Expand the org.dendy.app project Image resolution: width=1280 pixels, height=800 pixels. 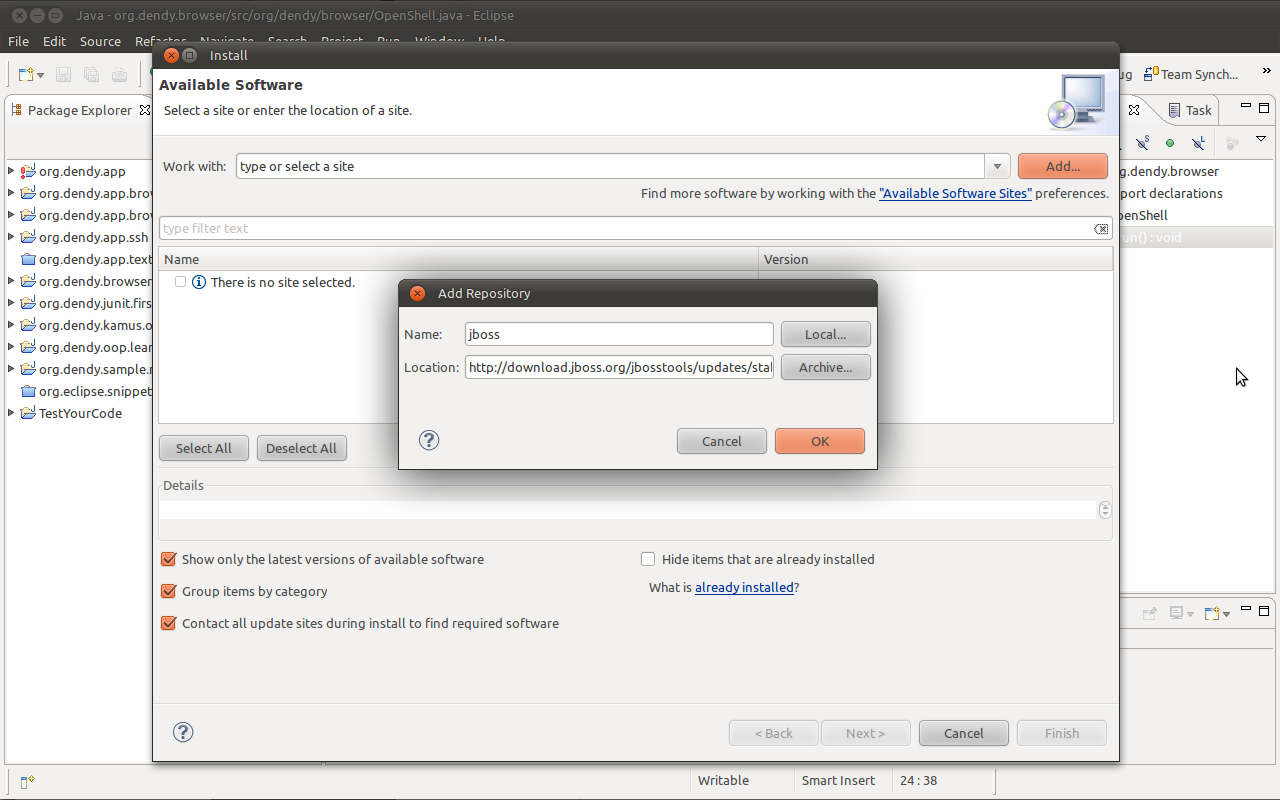click(x=11, y=171)
